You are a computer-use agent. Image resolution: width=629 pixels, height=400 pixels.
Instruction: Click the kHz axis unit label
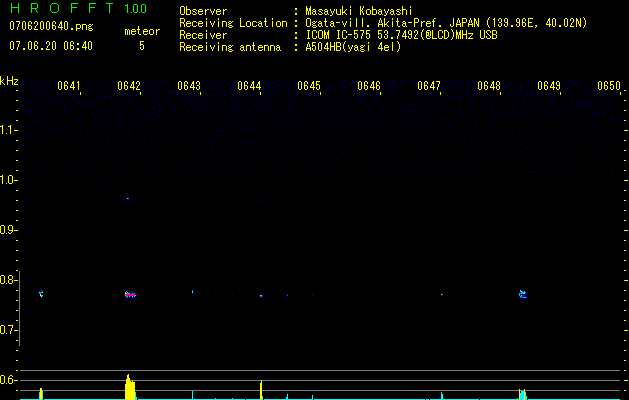point(9,81)
